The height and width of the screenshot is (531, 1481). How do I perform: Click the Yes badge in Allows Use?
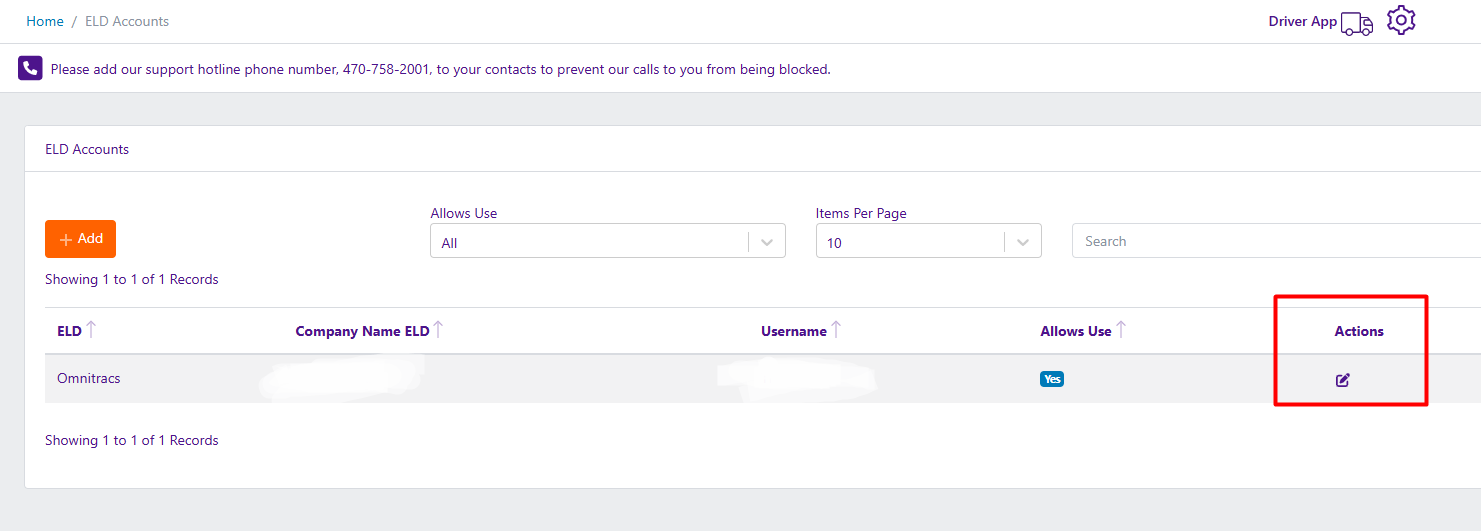coord(1051,379)
